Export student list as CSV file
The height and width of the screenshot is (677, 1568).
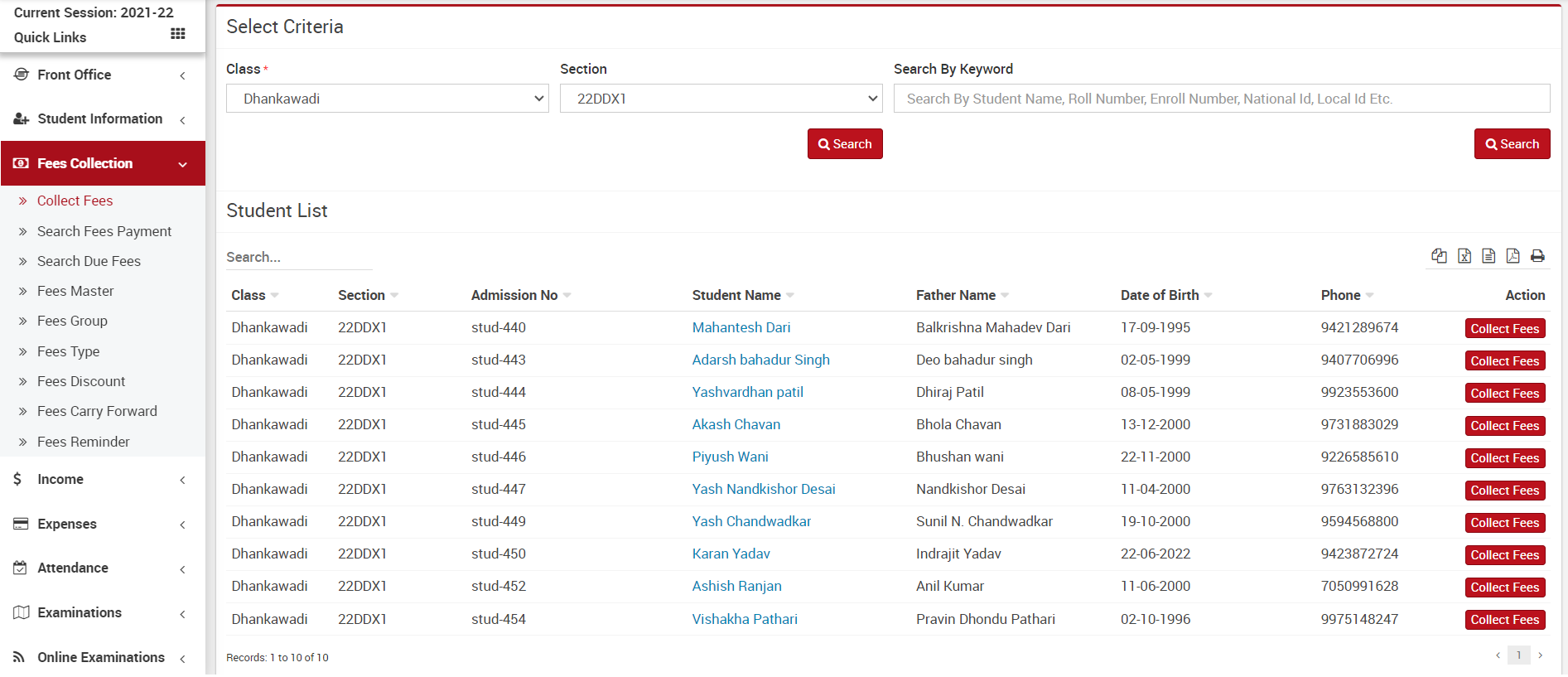[x=1488, y=256]
